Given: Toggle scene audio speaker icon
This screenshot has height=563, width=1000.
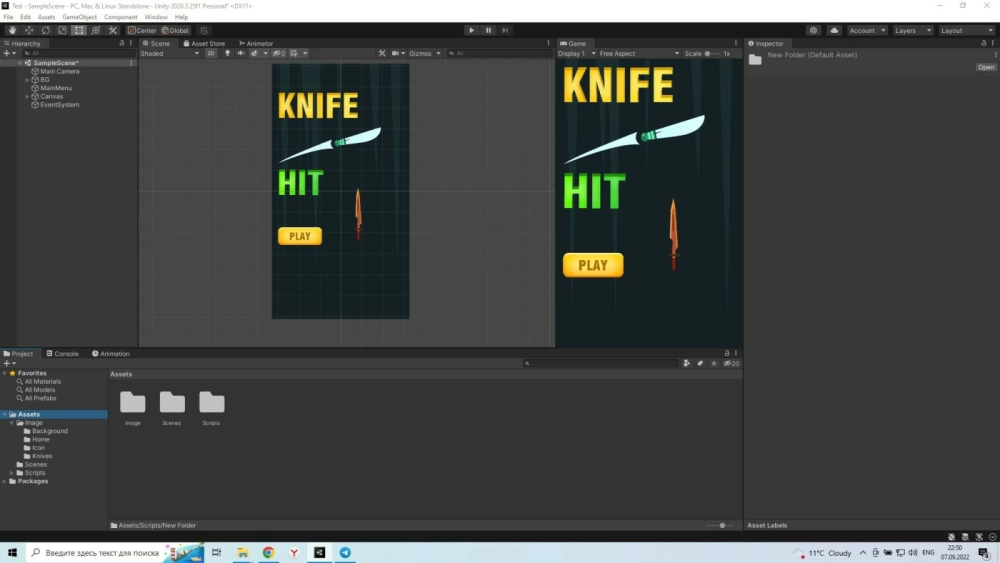Looking at the screenshot, I should (241, 53).
